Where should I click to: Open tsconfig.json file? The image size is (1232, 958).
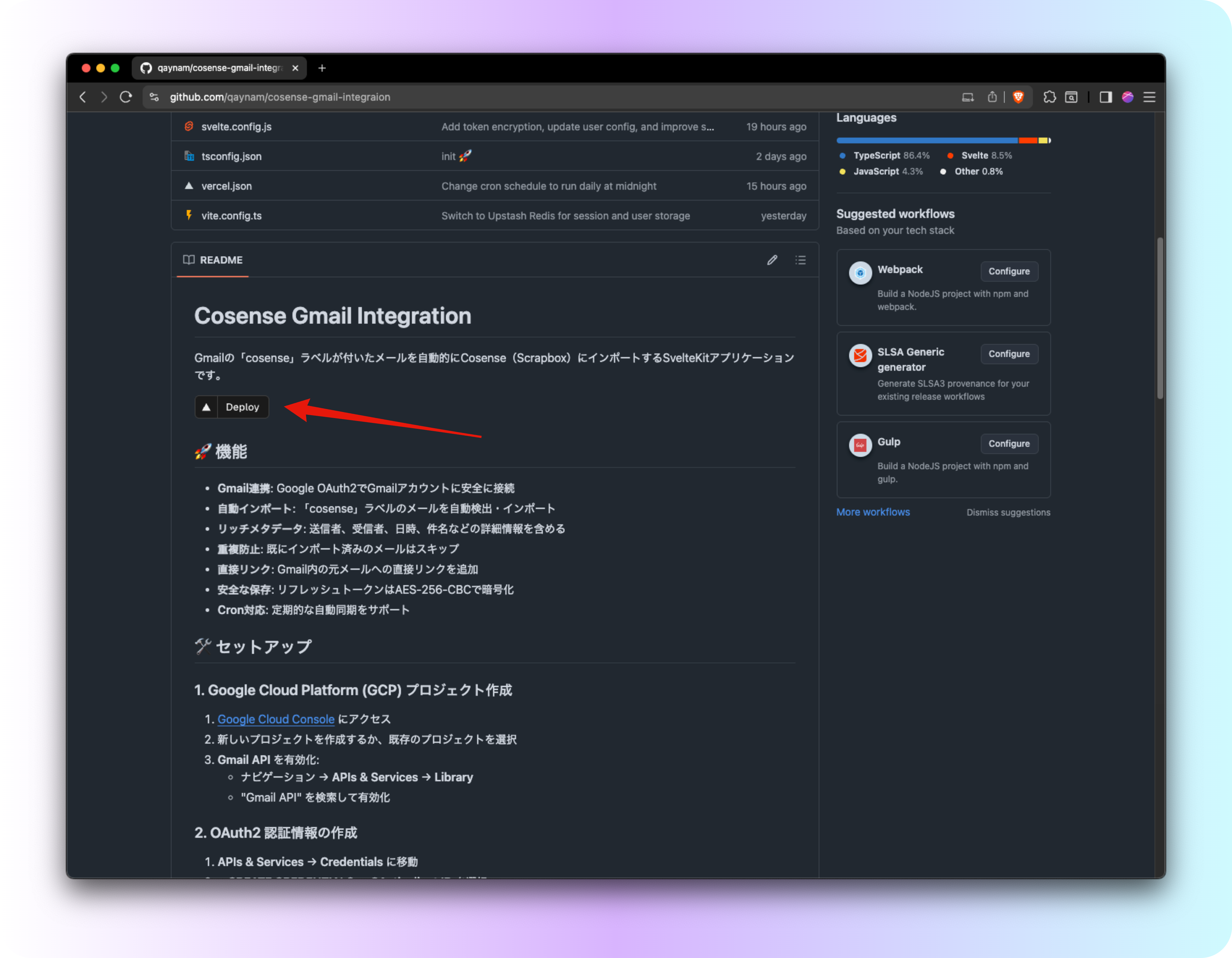tap(231, 156)
